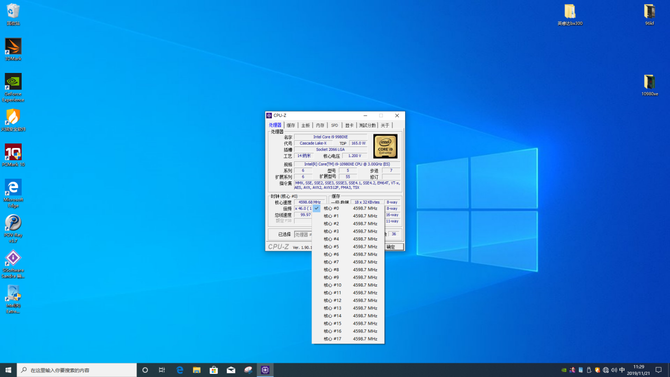Select core #8 in the core list

click(348, 270)
